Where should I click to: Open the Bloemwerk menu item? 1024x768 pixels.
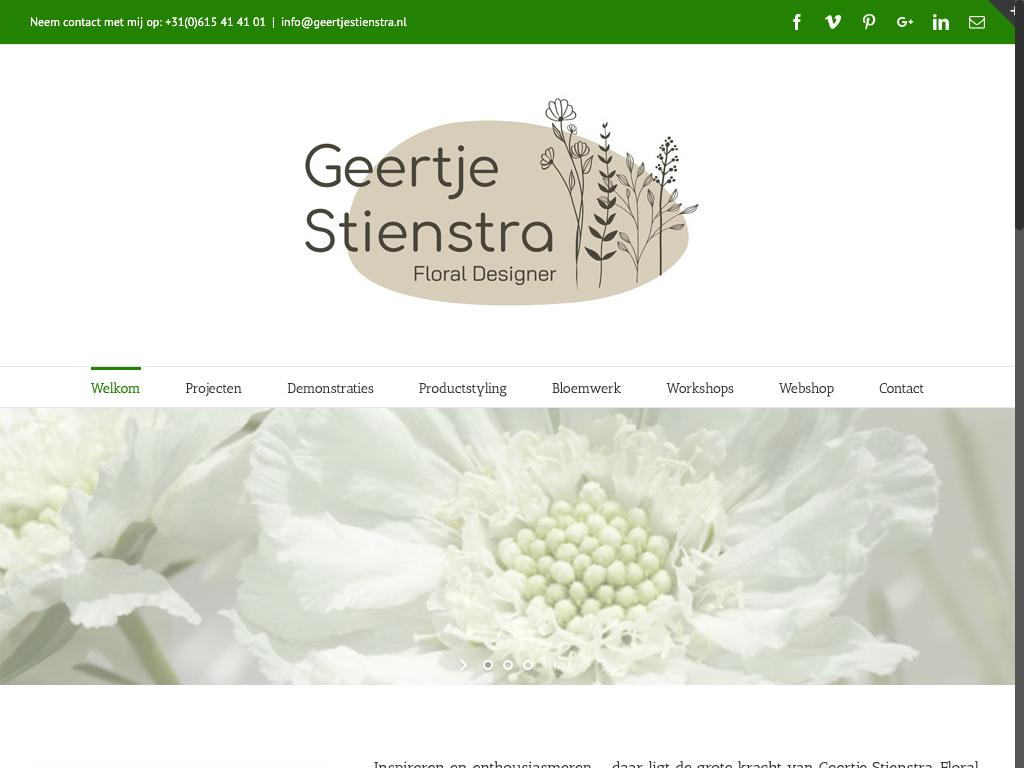pyautogui.click(x=586, y=388)
